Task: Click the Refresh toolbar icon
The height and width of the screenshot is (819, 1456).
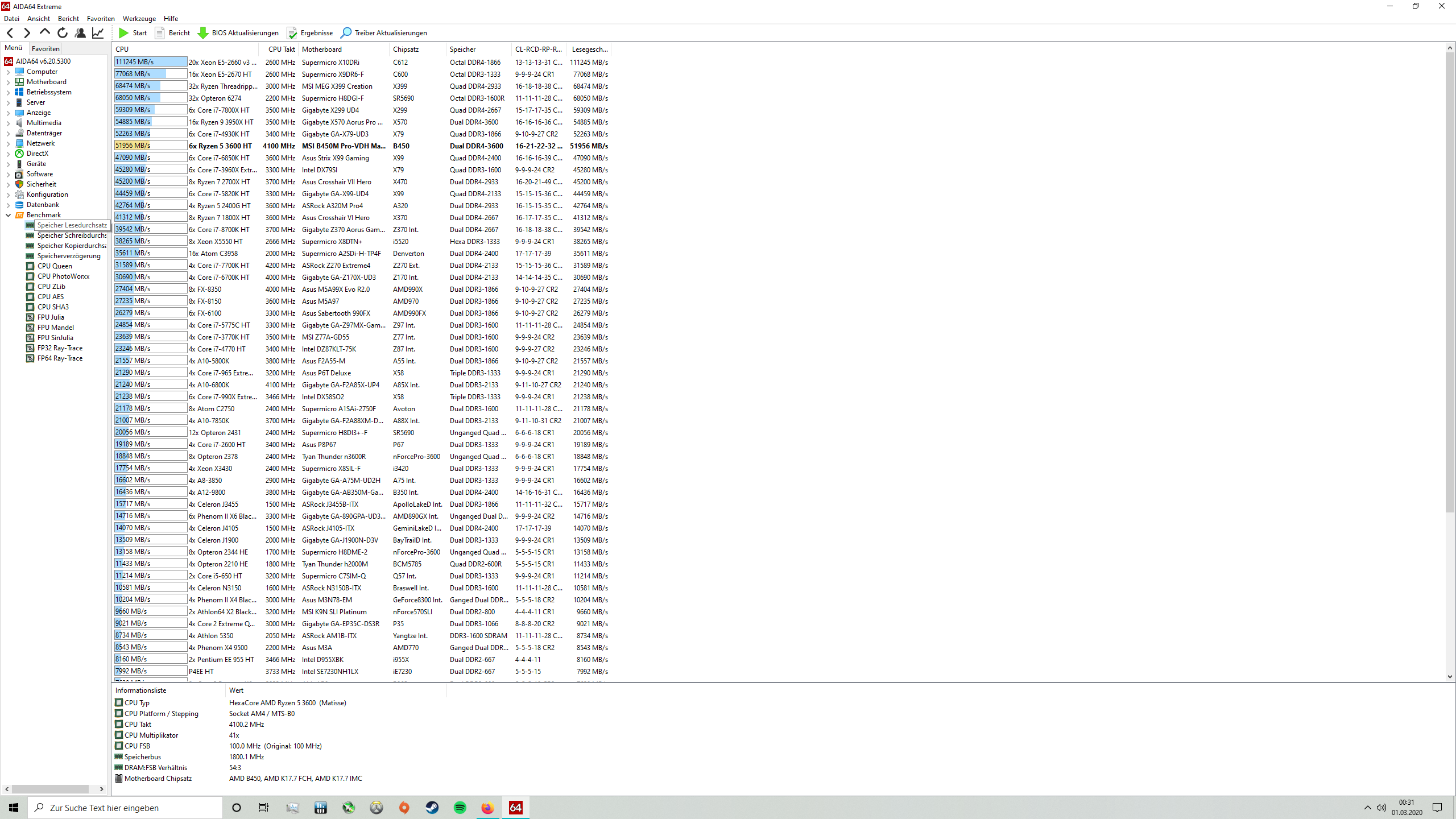Action: click(63, 33)
